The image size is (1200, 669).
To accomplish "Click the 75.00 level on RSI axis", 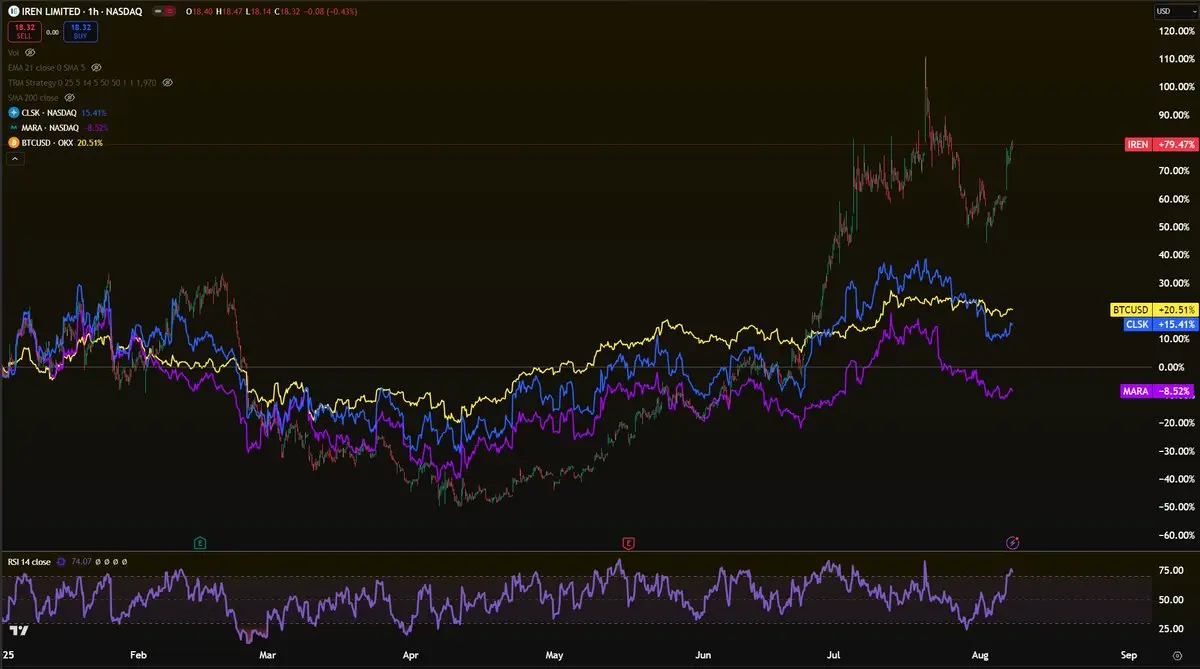I will click(1169, 571).
